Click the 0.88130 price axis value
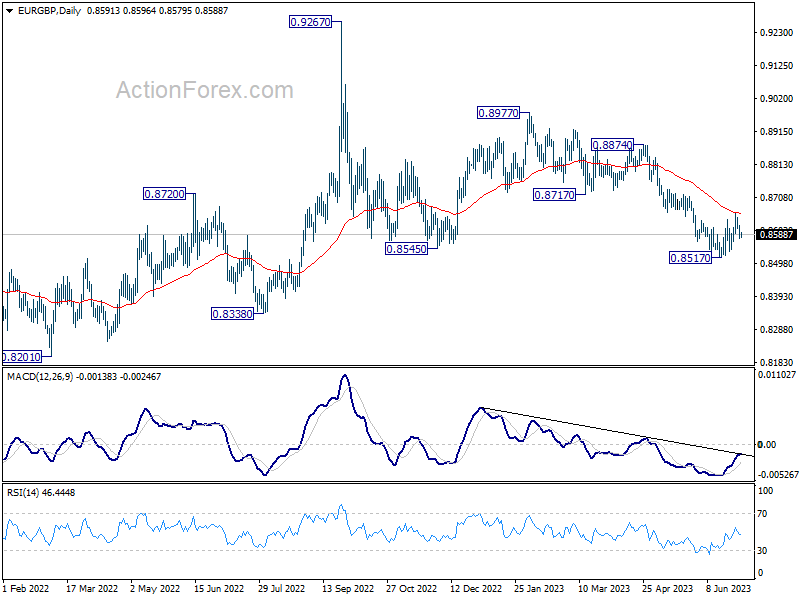The width and height of the screenshot is (800, 600). pyautogui.click(x=777, y=165)
